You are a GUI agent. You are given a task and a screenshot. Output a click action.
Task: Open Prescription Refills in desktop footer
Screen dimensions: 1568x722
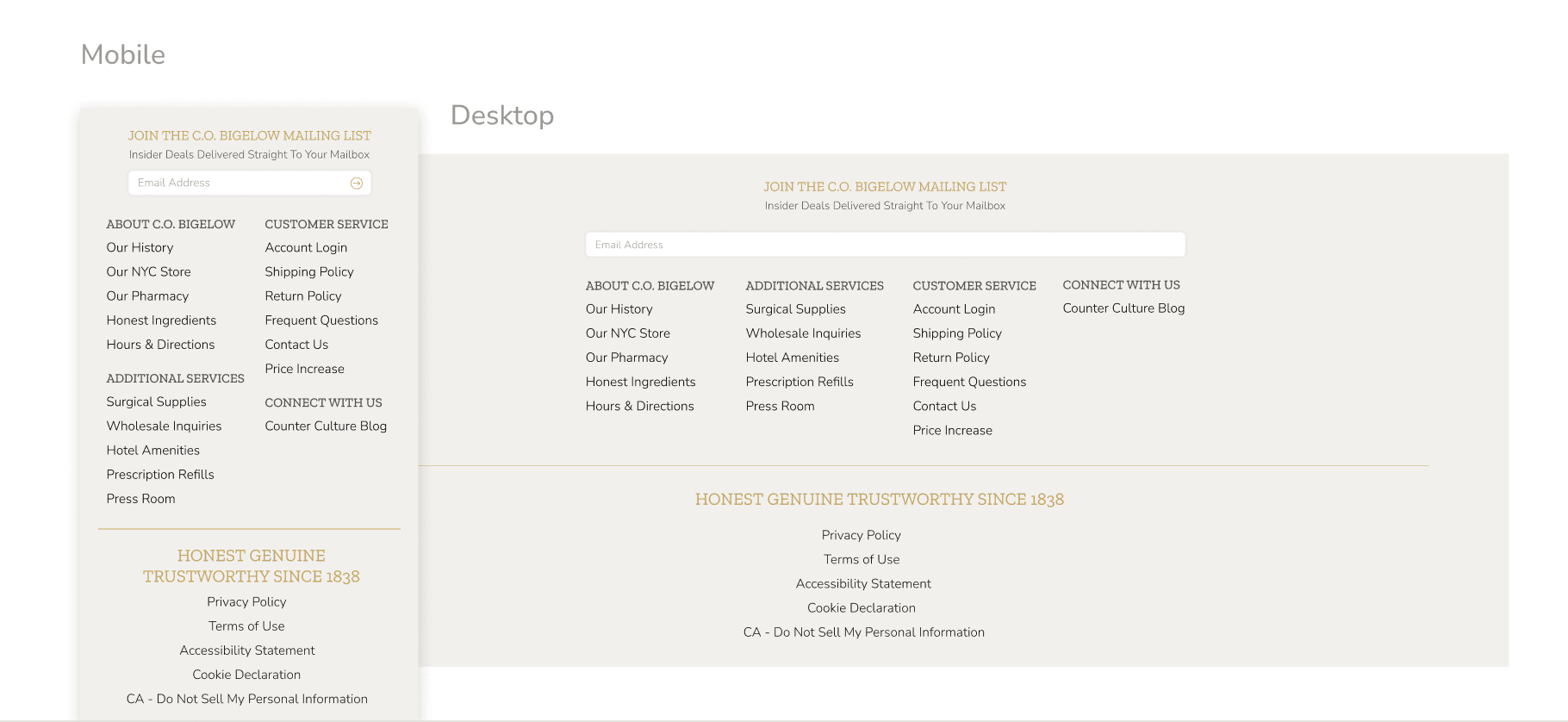tap(800, 381)
